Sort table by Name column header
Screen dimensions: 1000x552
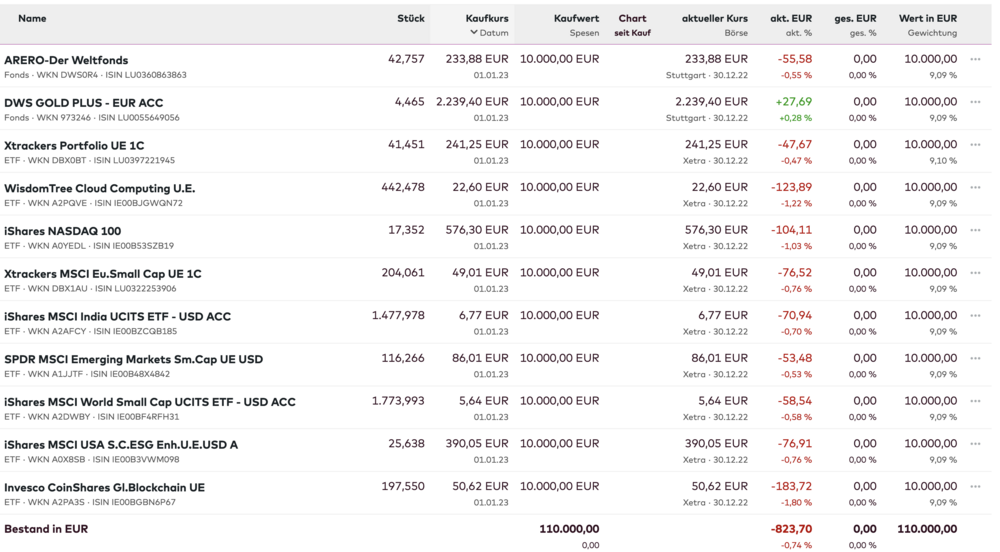click(x=32, y=18)
